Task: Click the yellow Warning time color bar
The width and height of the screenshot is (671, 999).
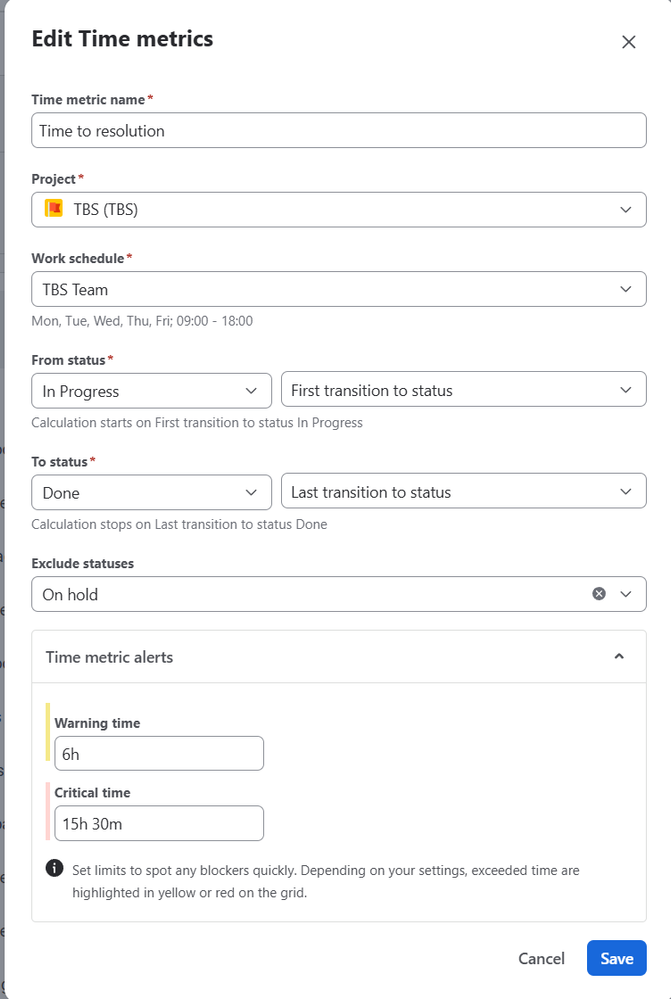Action: point(48,732)
